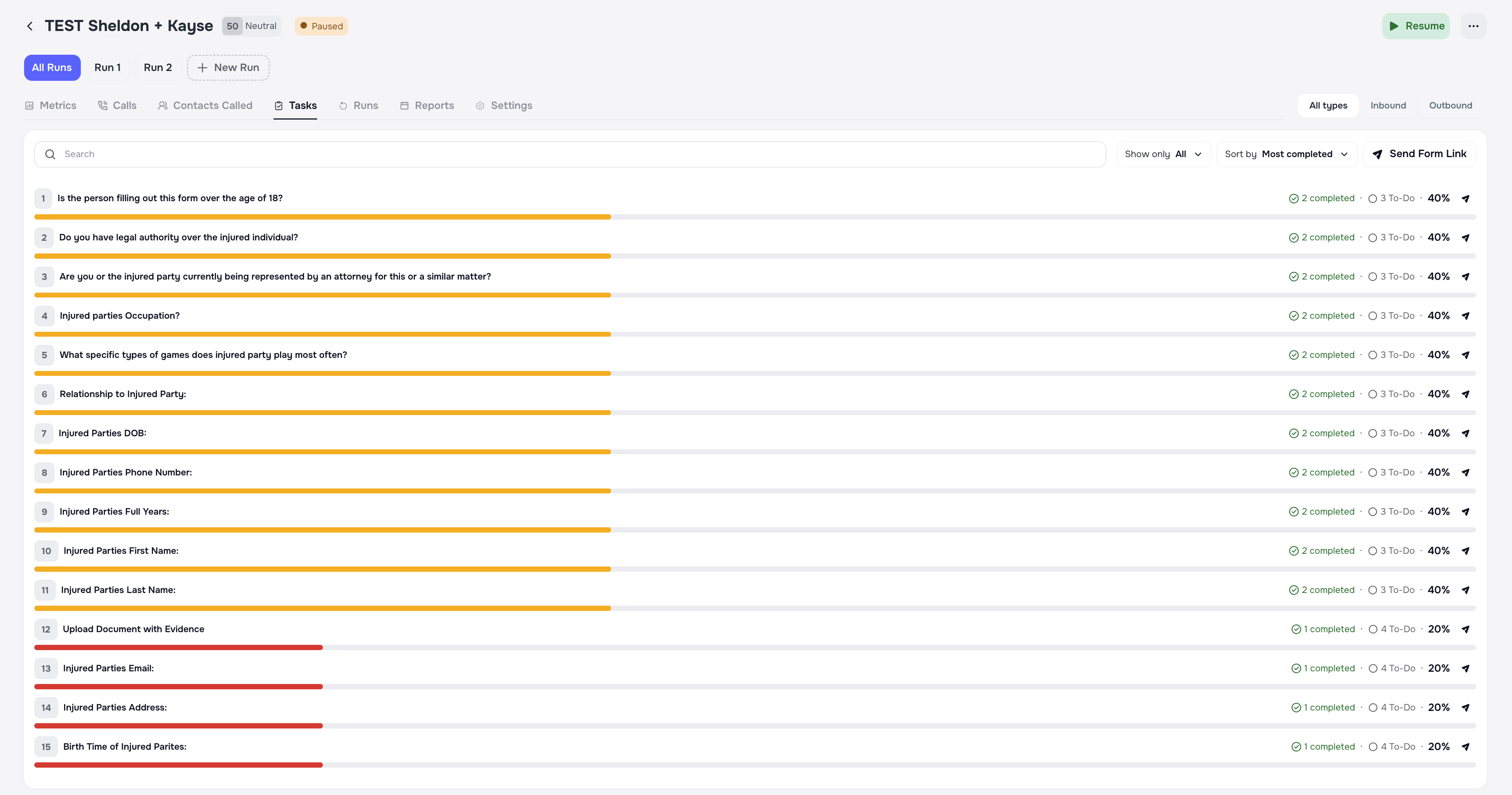Click the Tasks clipboard icon
1512x795 pixels.
(278, 106)
